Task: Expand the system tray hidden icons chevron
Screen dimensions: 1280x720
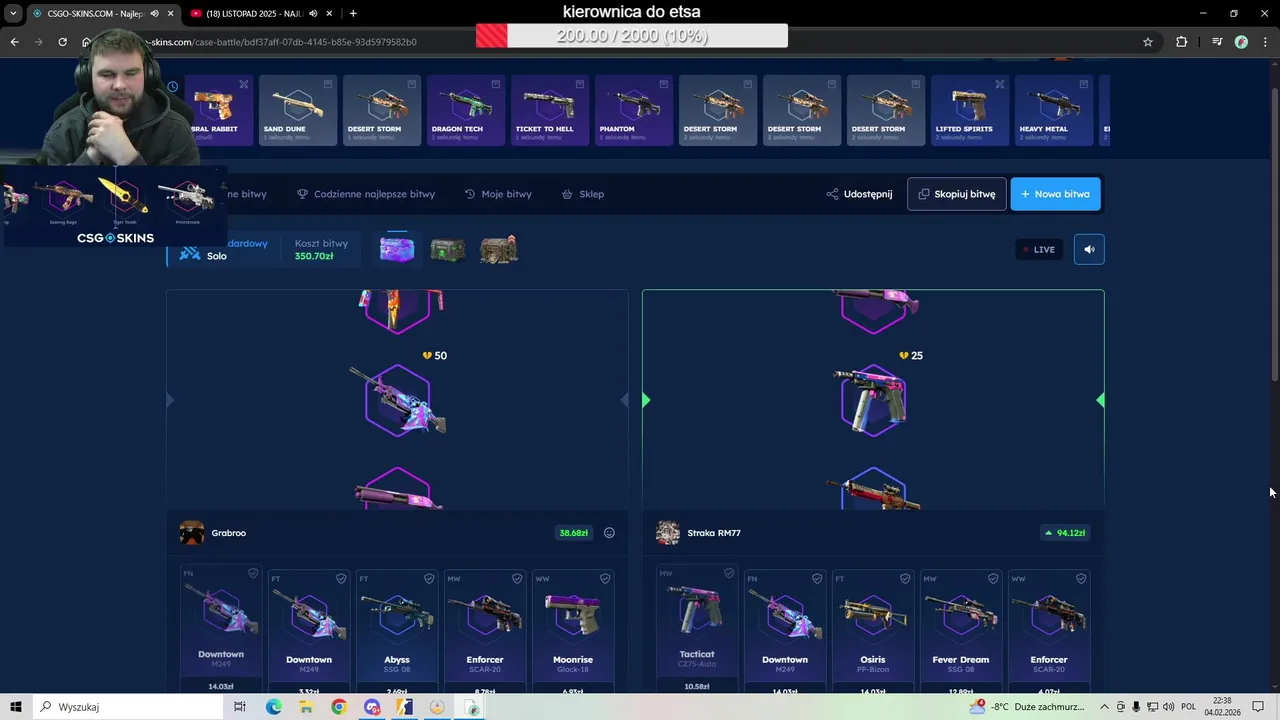Action: click(x=1105, y=707)
